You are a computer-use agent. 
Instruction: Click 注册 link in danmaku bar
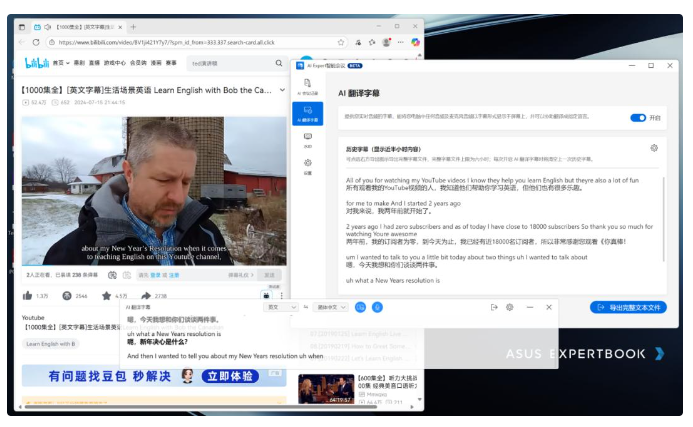174,275
